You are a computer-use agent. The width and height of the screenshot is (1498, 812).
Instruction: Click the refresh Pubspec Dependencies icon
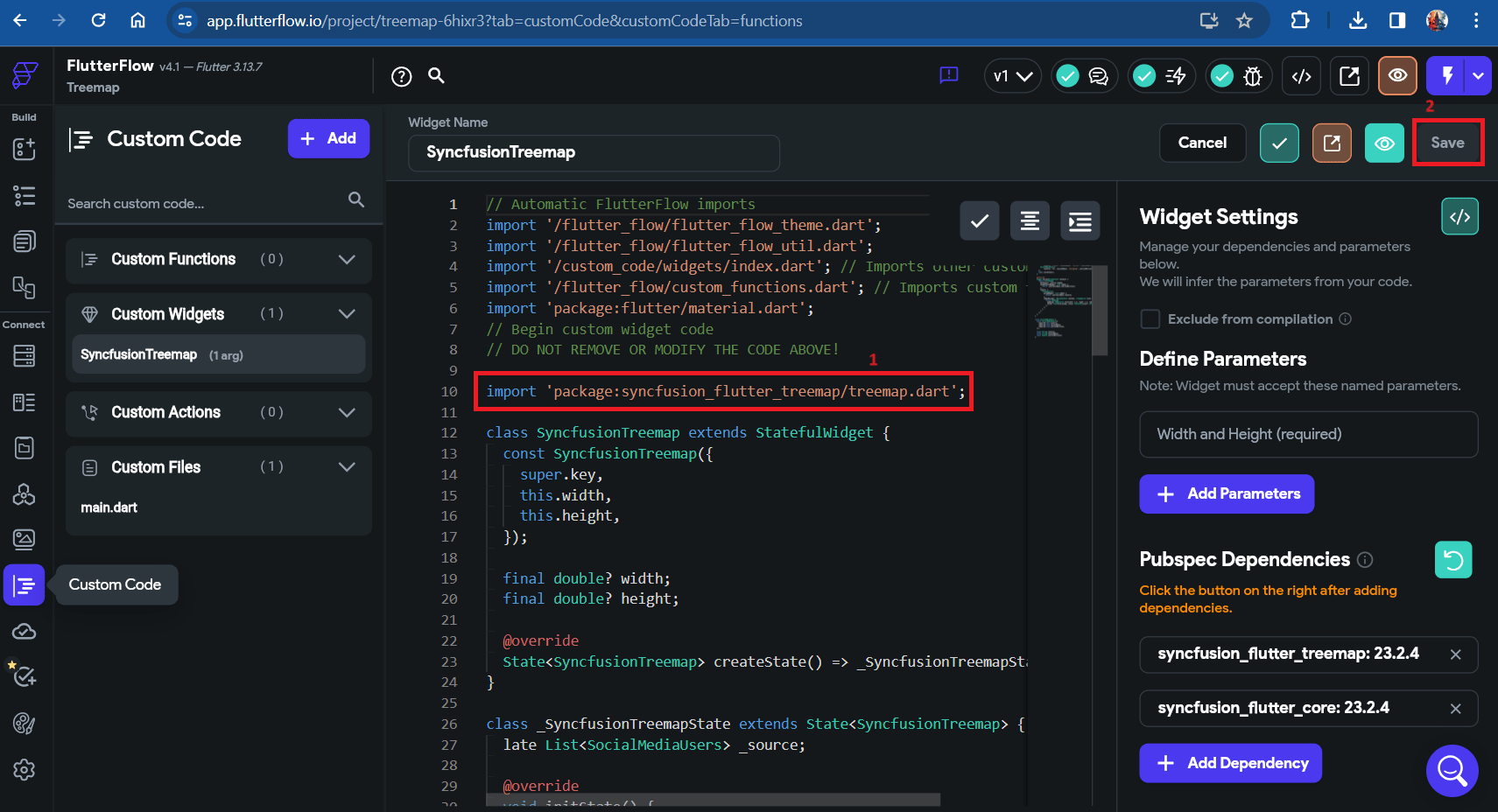[x=1453, y=560]
